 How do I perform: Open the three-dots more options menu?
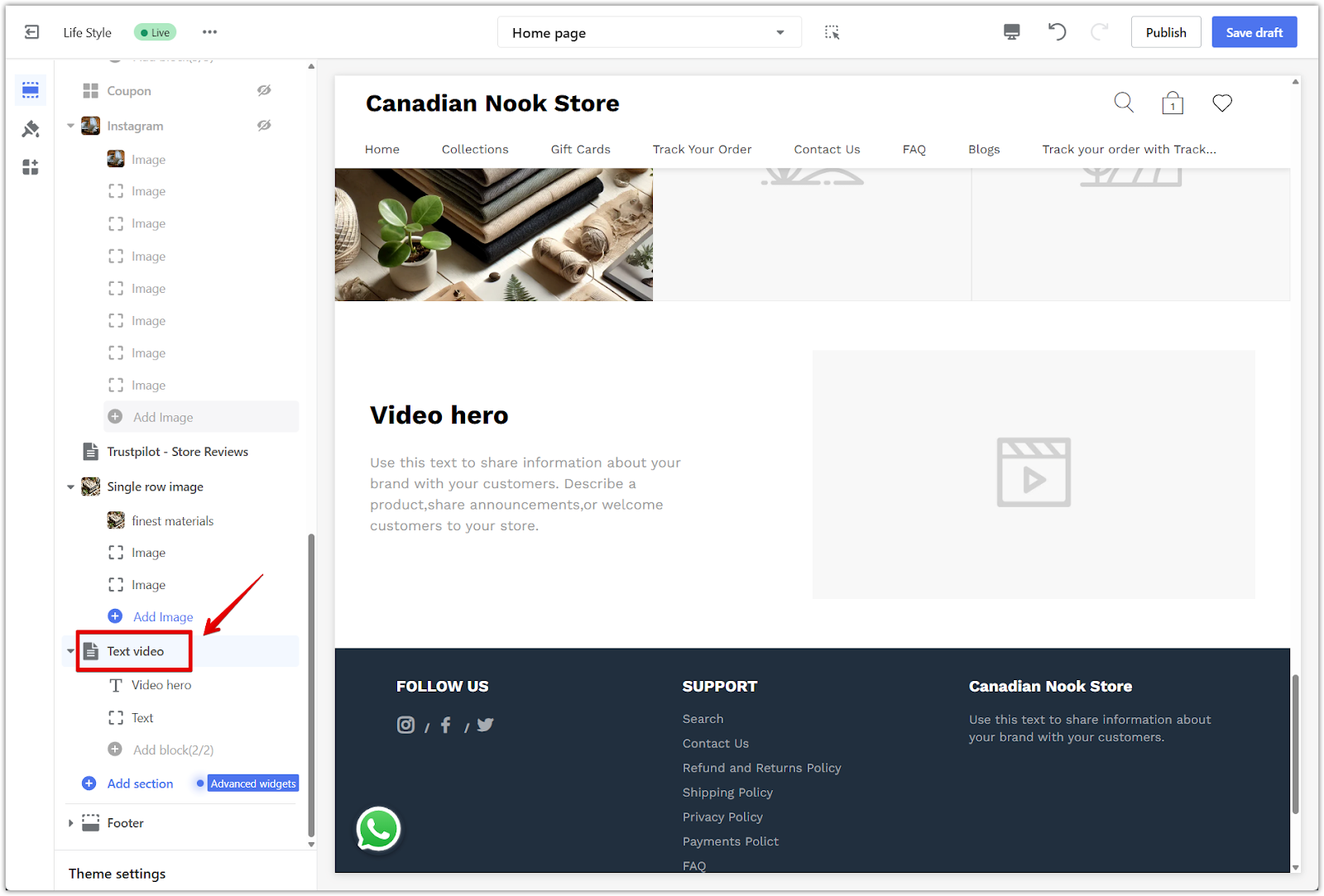coord(209,32)
